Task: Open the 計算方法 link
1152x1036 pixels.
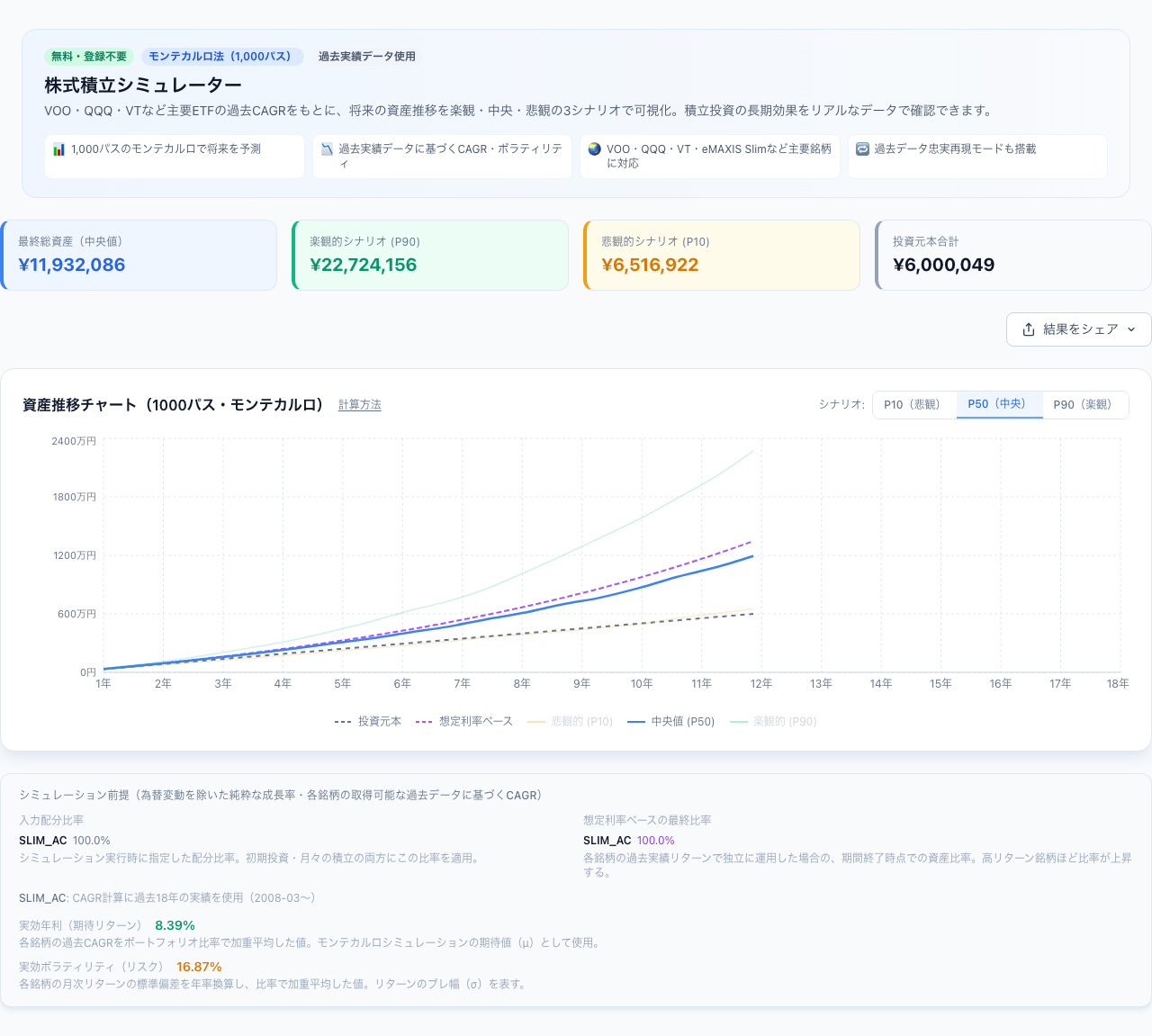Action: 360,405
